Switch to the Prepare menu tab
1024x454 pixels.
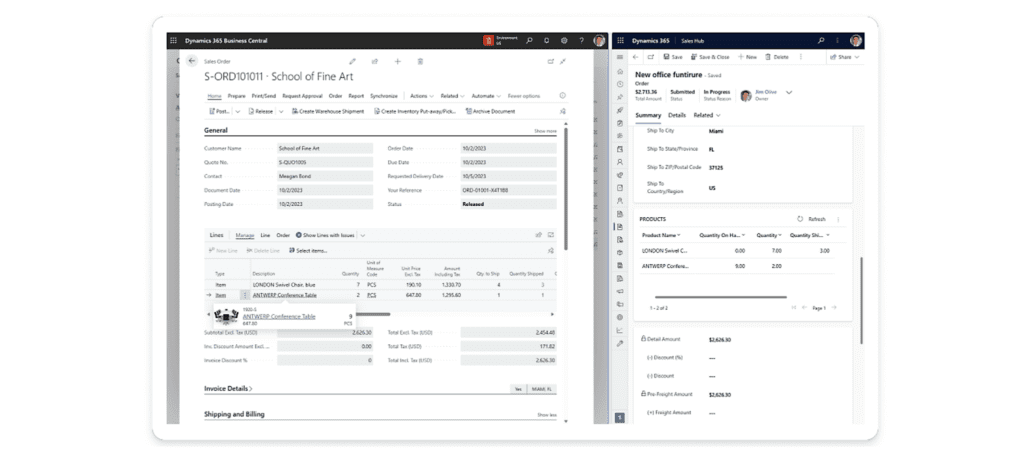pyautogui.click(x=238, y=96)
